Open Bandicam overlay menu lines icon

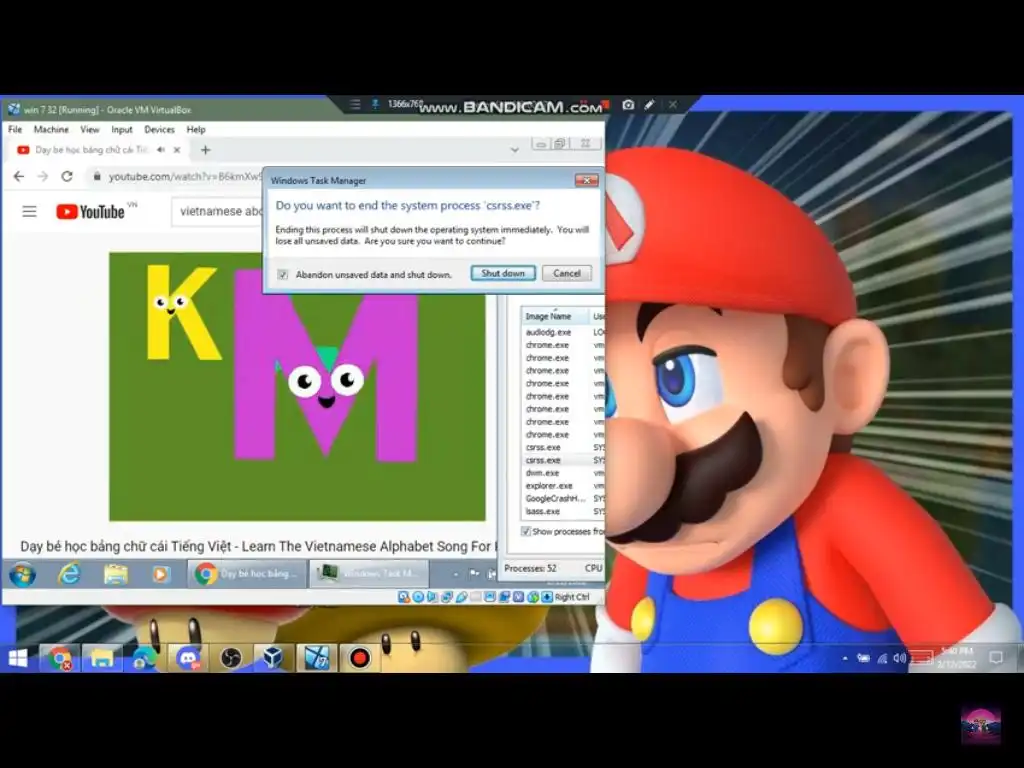(355, 104)
